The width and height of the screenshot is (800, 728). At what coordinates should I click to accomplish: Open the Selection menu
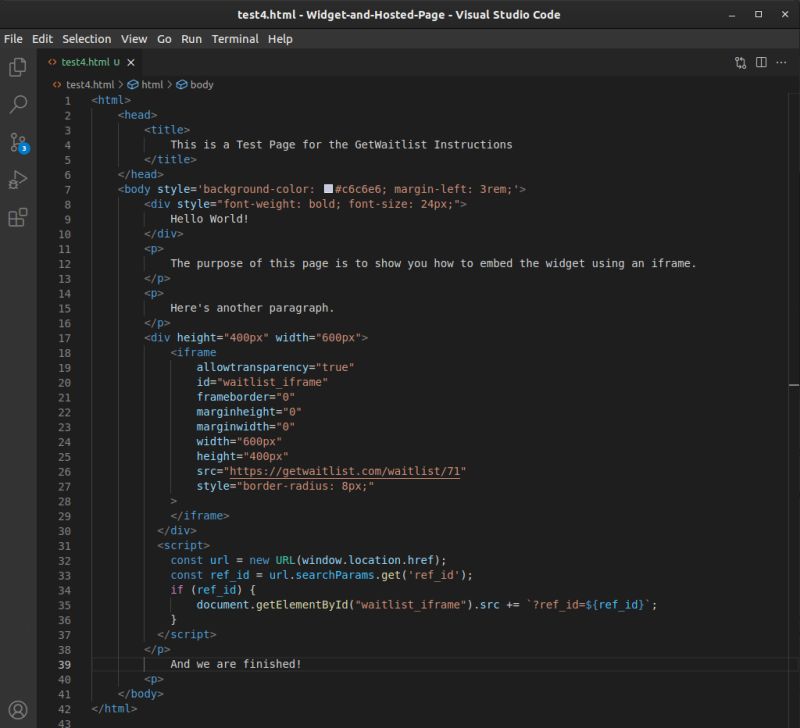[86, 39]
